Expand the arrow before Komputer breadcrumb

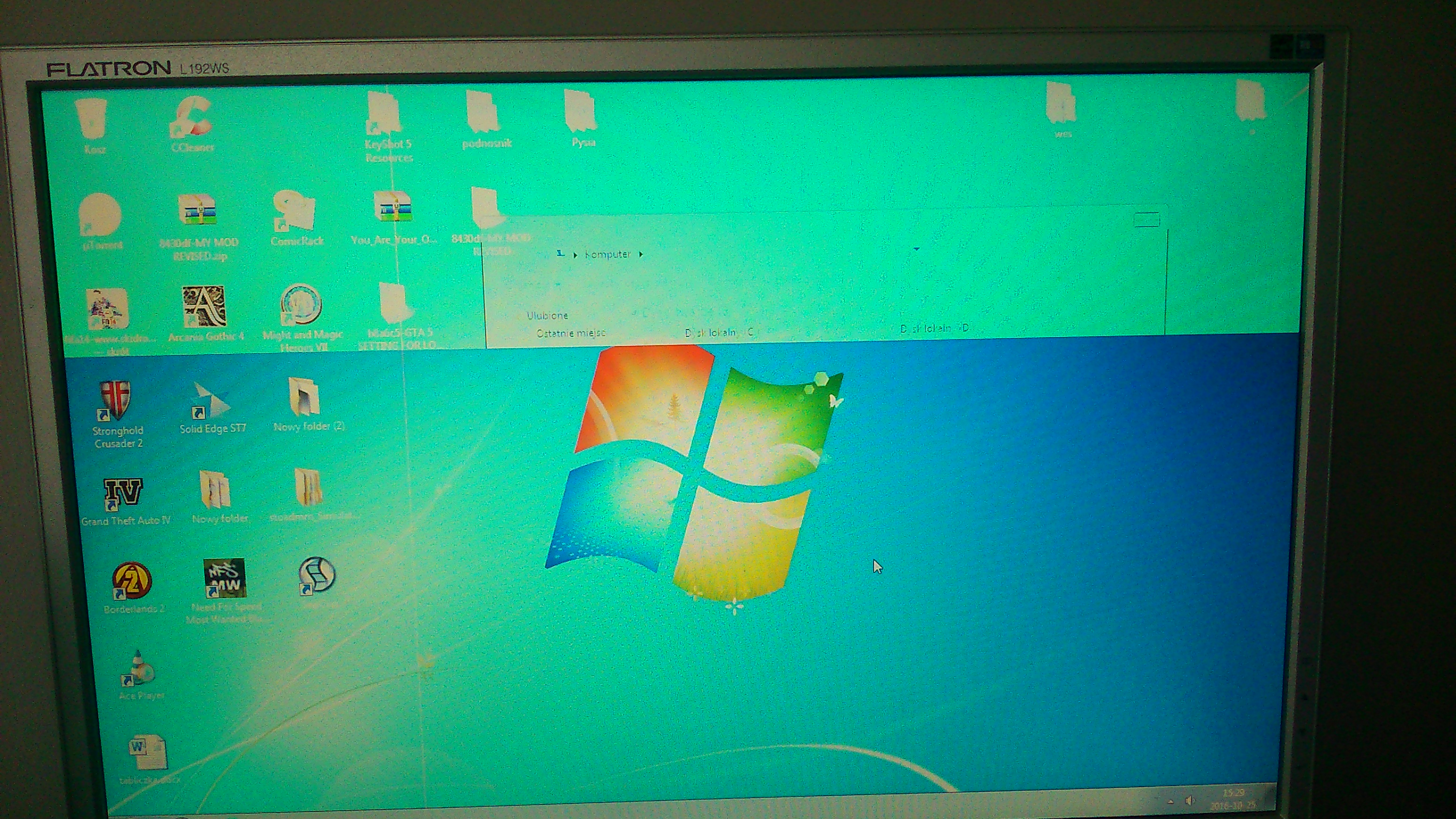tap(575, 255)
